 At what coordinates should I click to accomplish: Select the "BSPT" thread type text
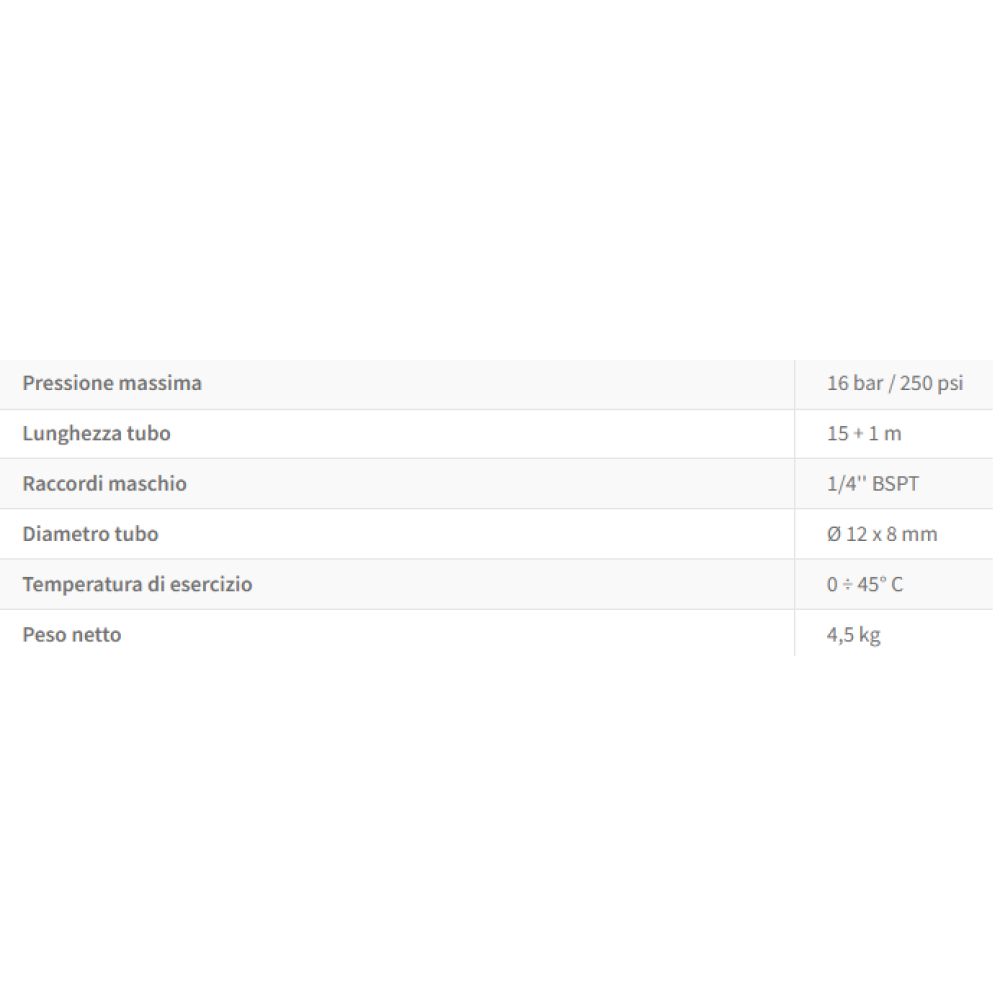pos(895,484)
